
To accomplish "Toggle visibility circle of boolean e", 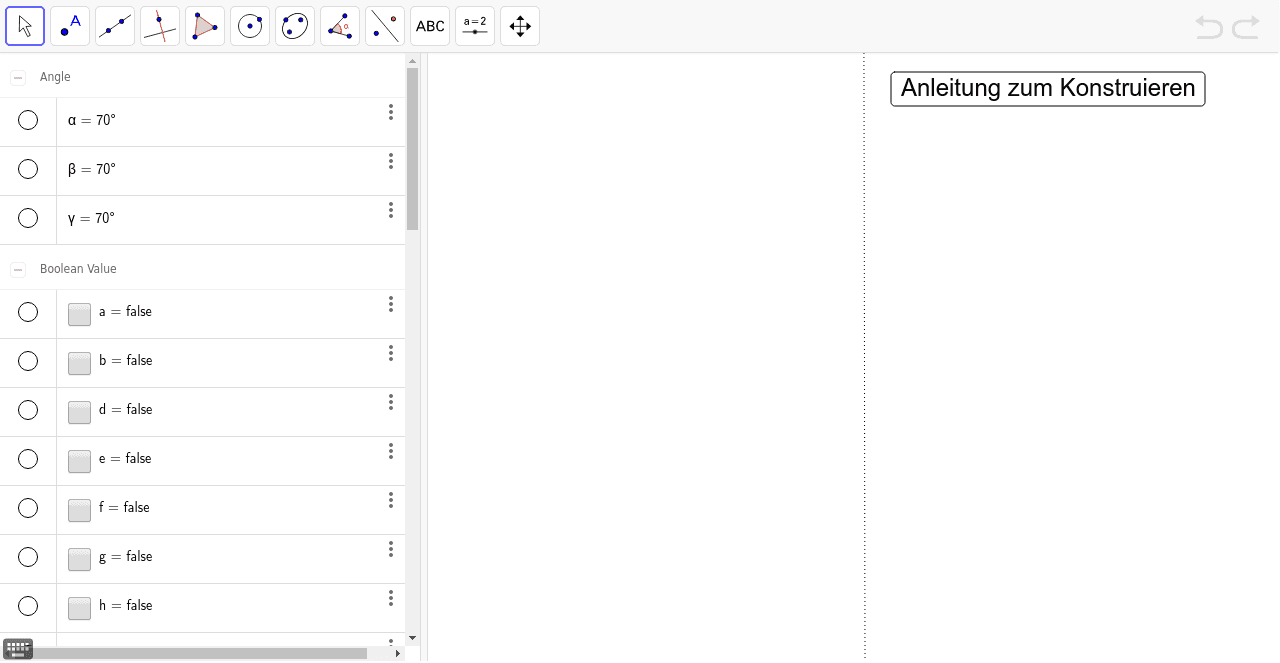I will 28,459.
